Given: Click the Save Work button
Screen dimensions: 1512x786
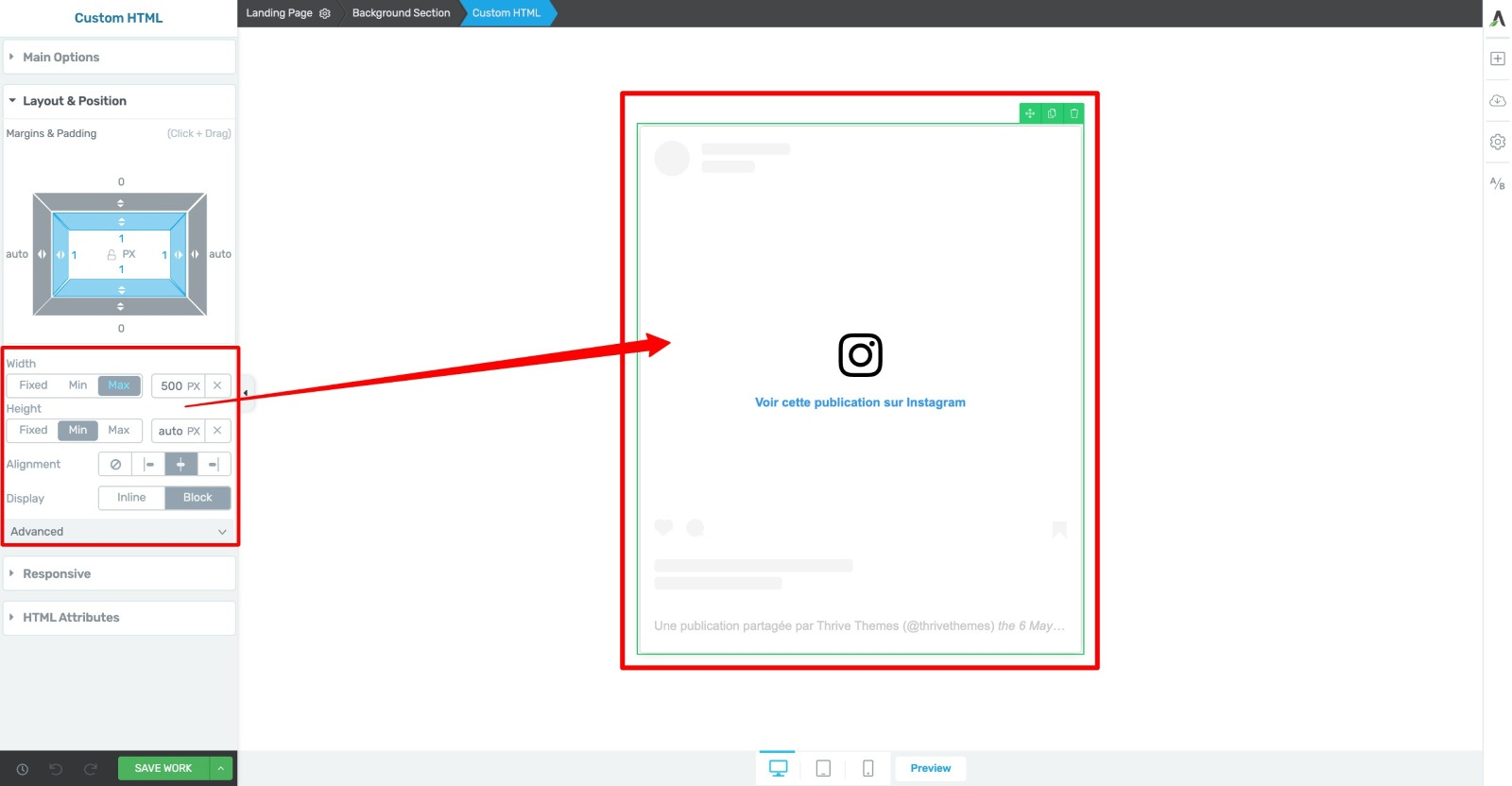Looking at the screenshot, I should [x=163, y=768].
